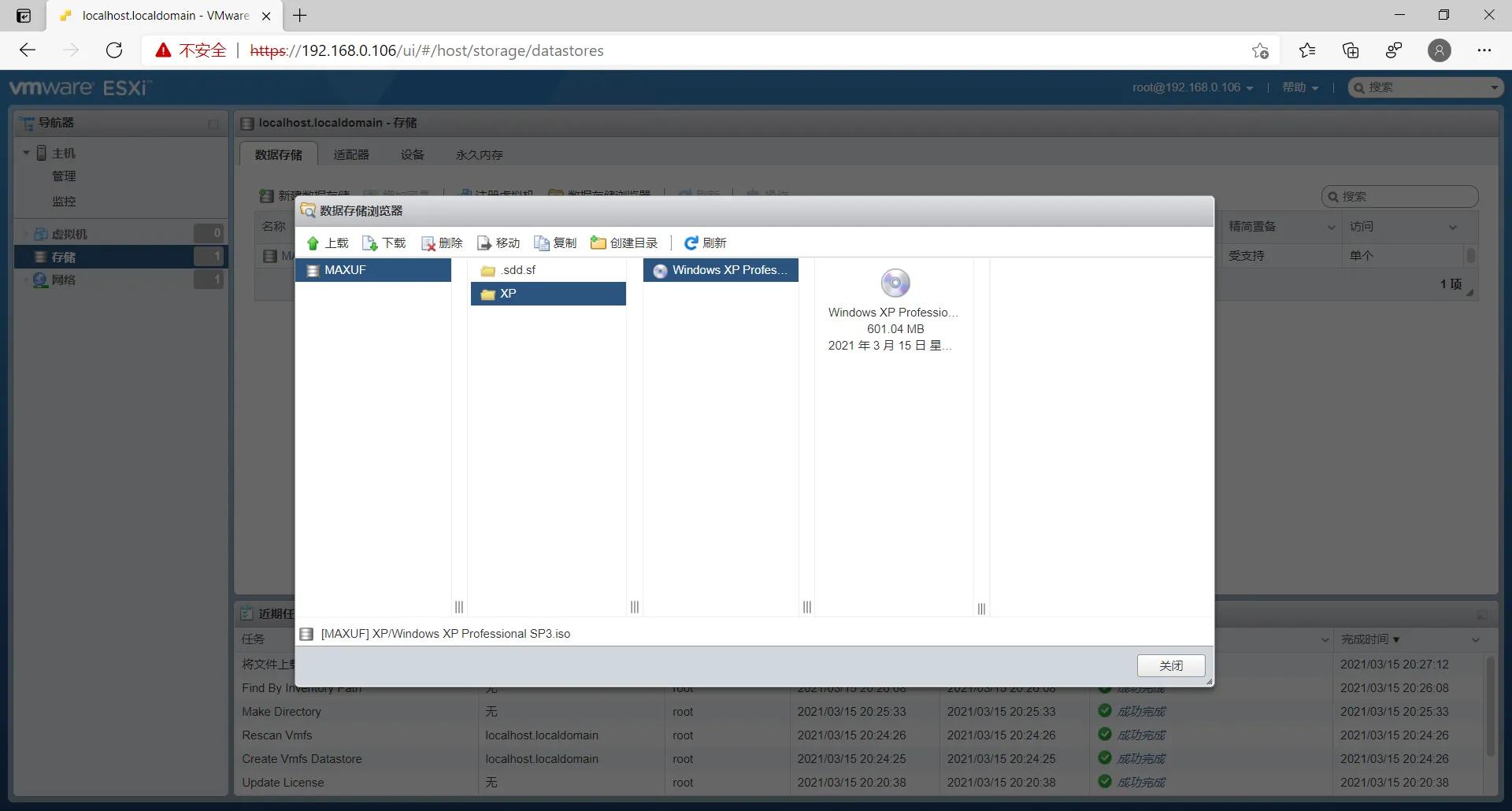
Task: Select the 网络 item in the navigator
Action: [x=65, y=279]
